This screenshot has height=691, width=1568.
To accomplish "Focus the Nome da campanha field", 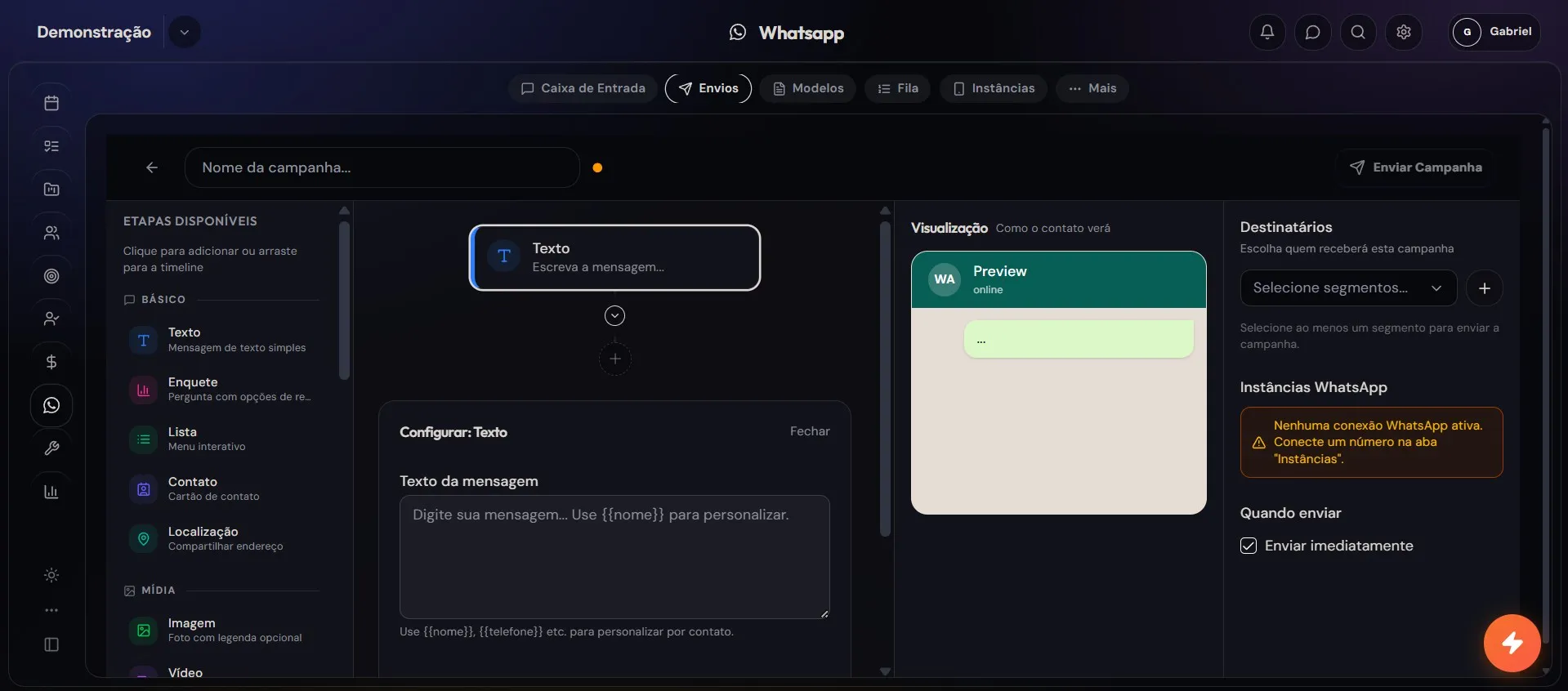I will tap(382, 167).
